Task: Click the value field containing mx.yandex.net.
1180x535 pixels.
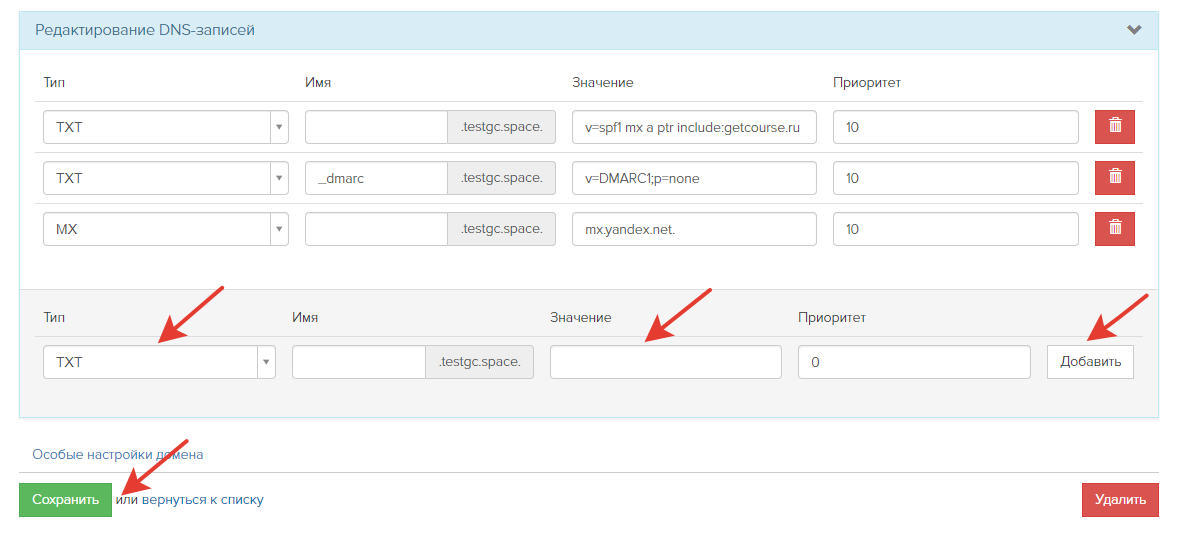Action: click(694, 229)
